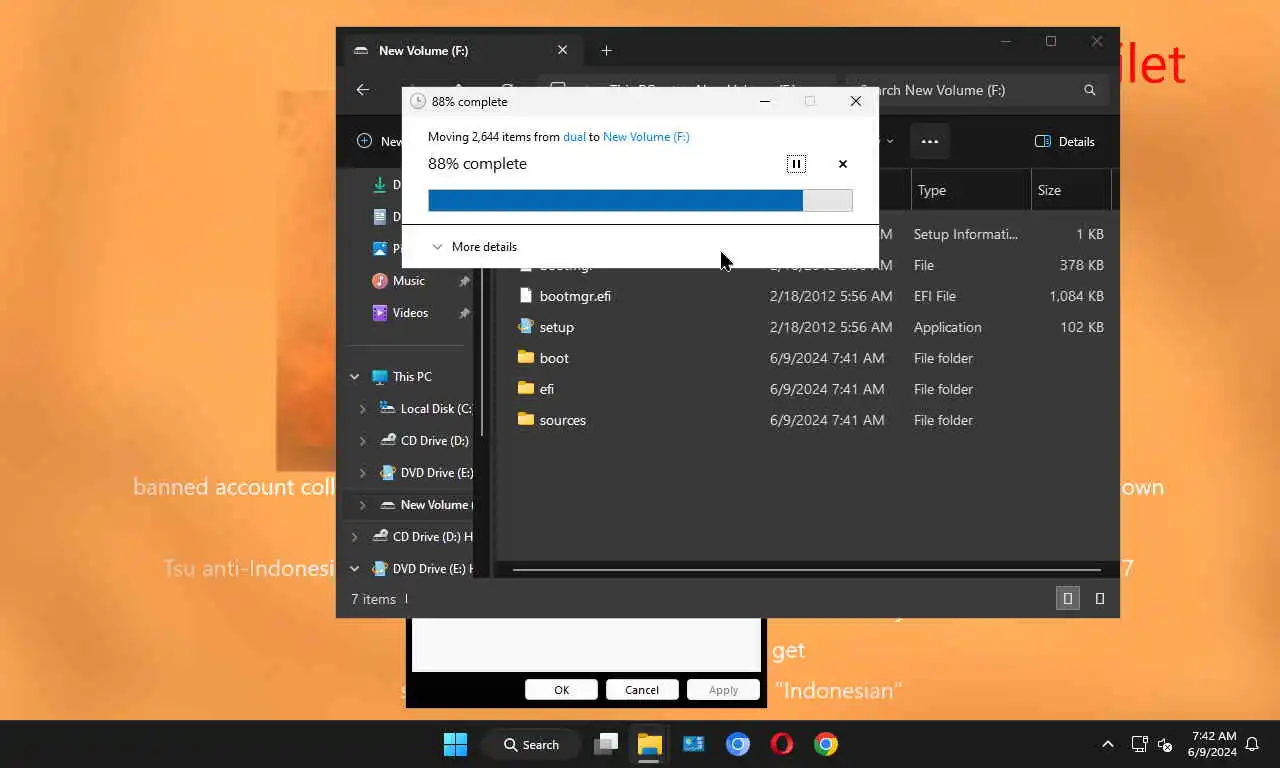Screen dimensions: 1280x768
Task: Switch to large thumbnails view icon
Action: point(1100,599)
